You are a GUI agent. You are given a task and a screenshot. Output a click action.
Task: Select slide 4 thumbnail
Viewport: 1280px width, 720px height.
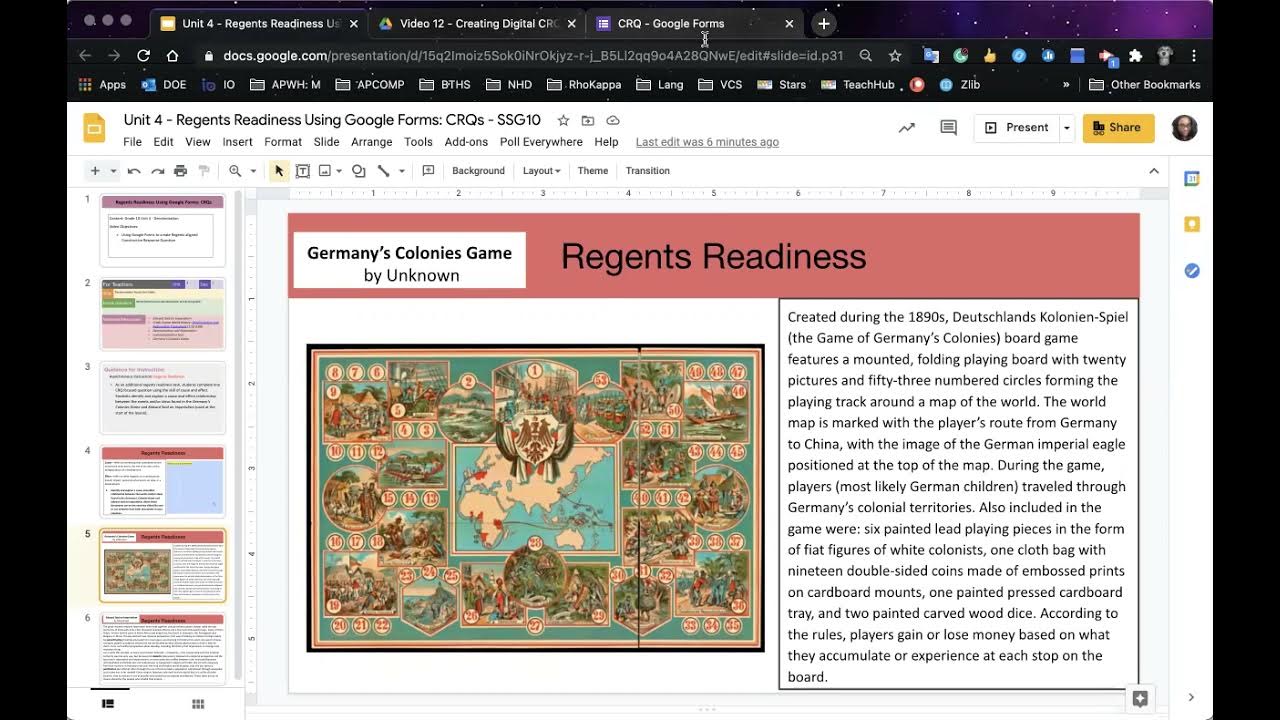(x=163, y=482)
